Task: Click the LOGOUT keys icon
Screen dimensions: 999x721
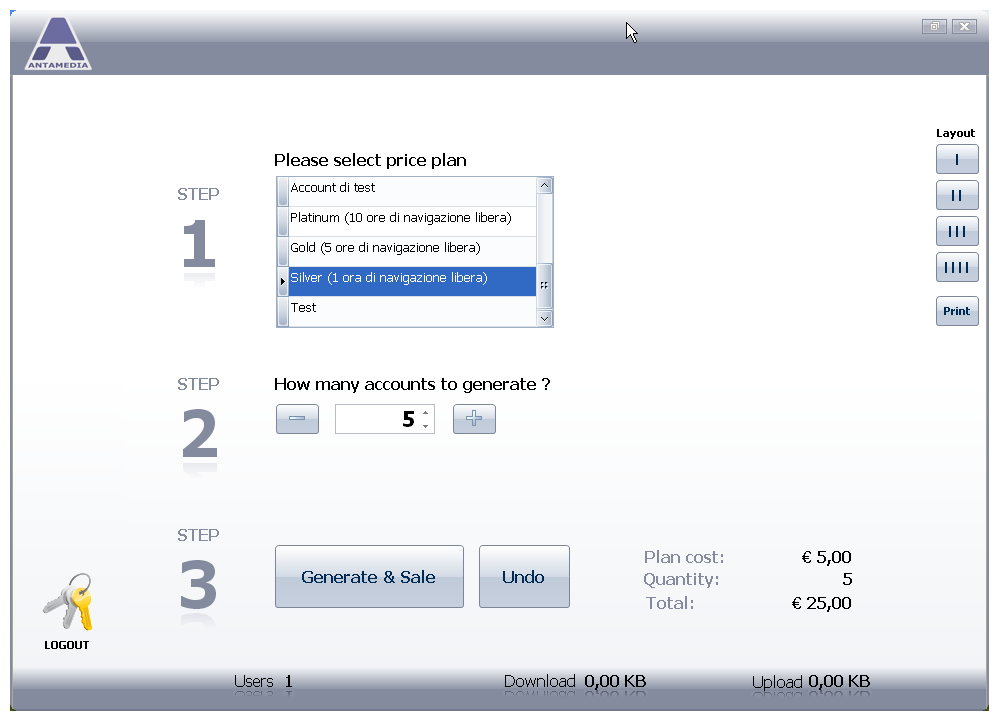Action: pos(68,602)
